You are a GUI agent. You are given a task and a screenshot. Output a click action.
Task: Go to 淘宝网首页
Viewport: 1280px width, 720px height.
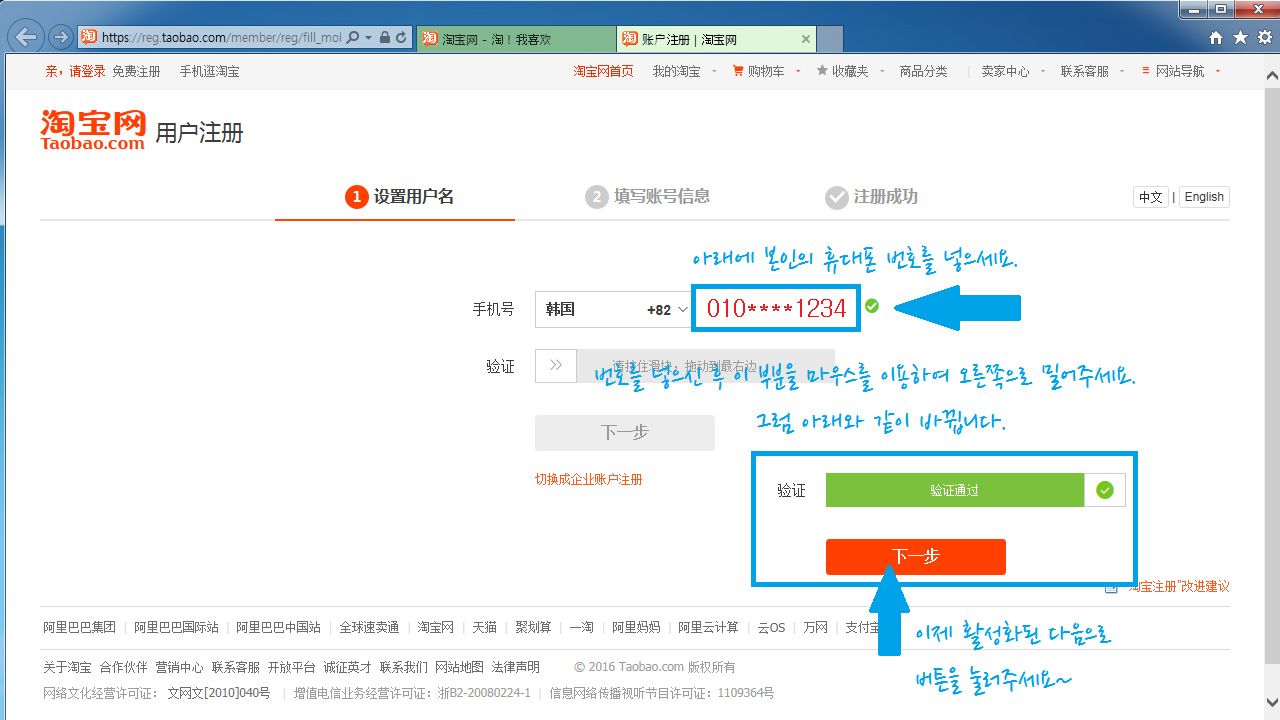[x=603, y=71]
